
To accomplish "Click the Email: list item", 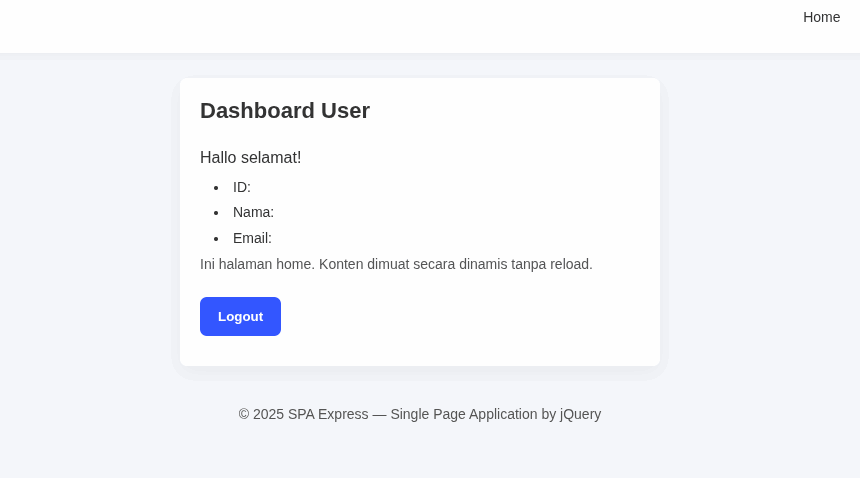I will (252, 238).
